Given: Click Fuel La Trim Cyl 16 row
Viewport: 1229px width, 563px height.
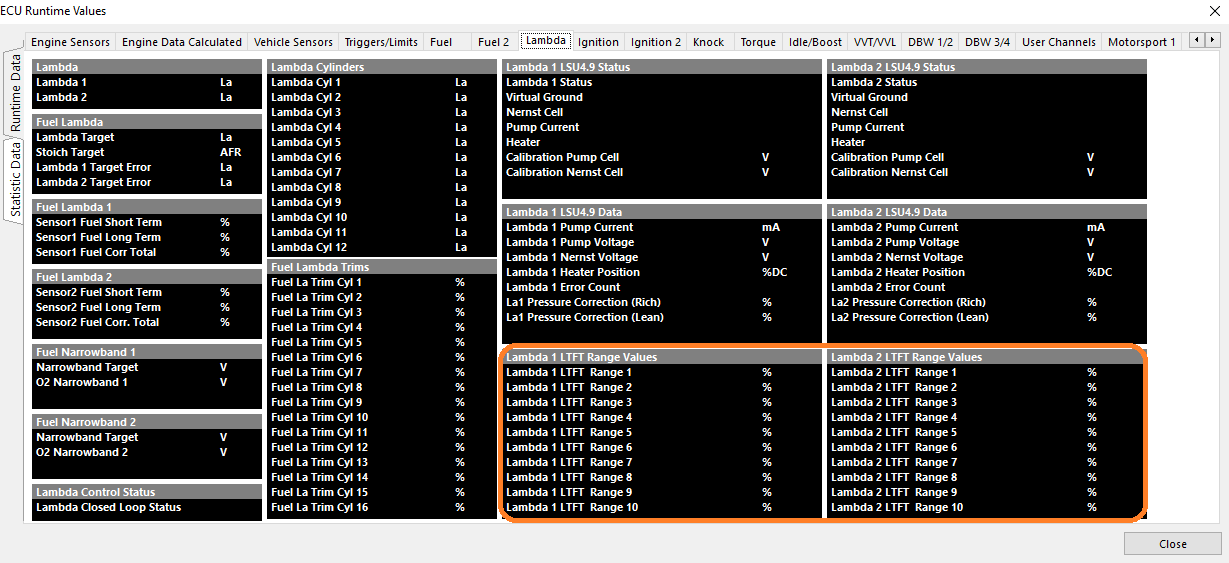Looking at the screenshot, I should point(382,507).
